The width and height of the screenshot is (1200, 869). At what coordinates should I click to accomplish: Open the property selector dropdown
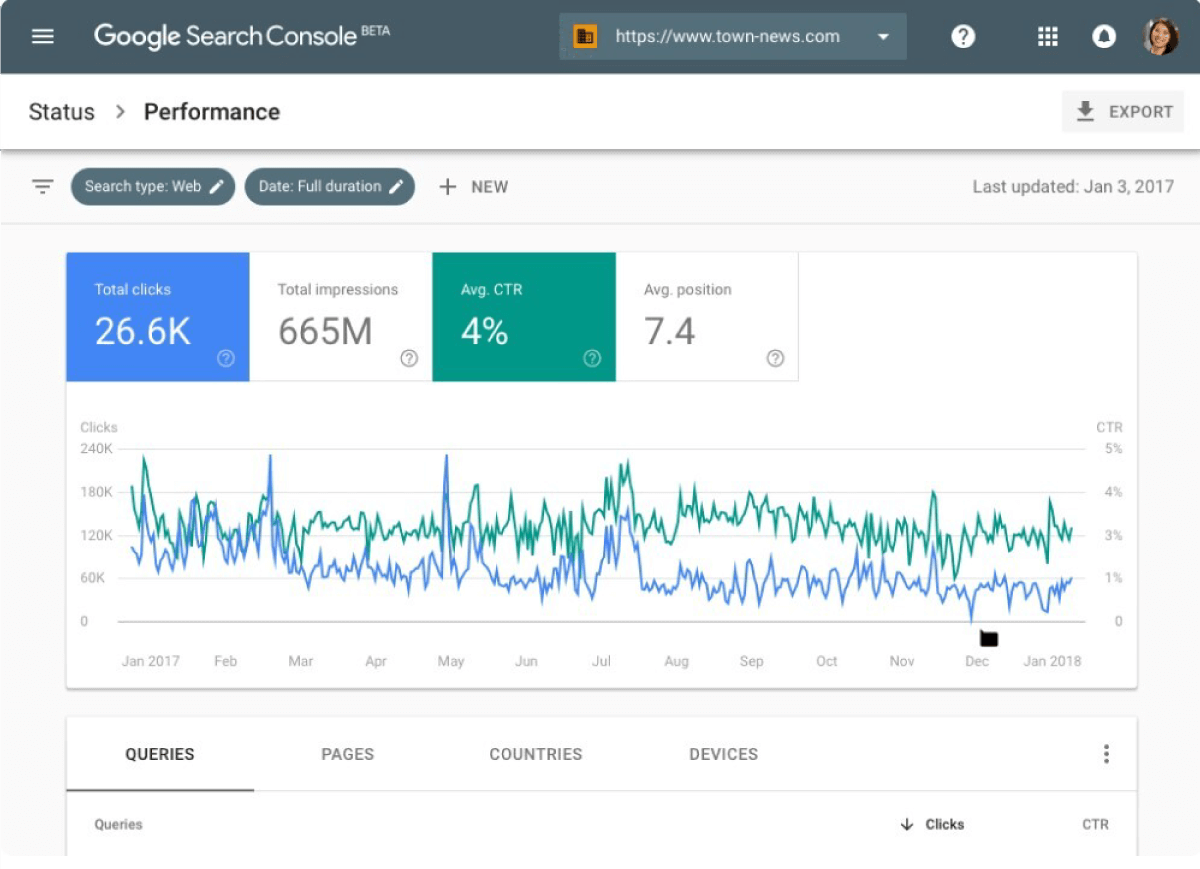[x=882, y=36]
